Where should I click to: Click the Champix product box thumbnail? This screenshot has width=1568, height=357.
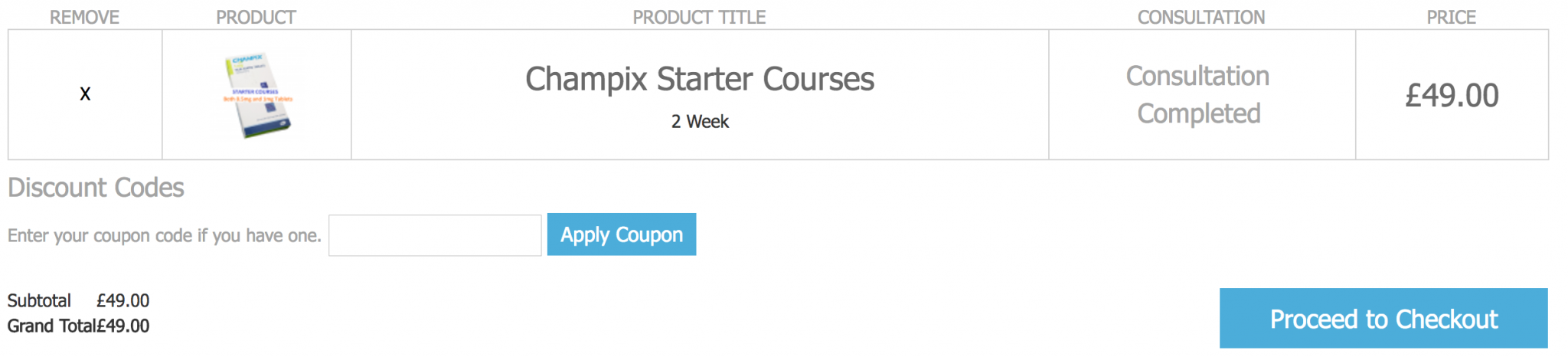257,95
